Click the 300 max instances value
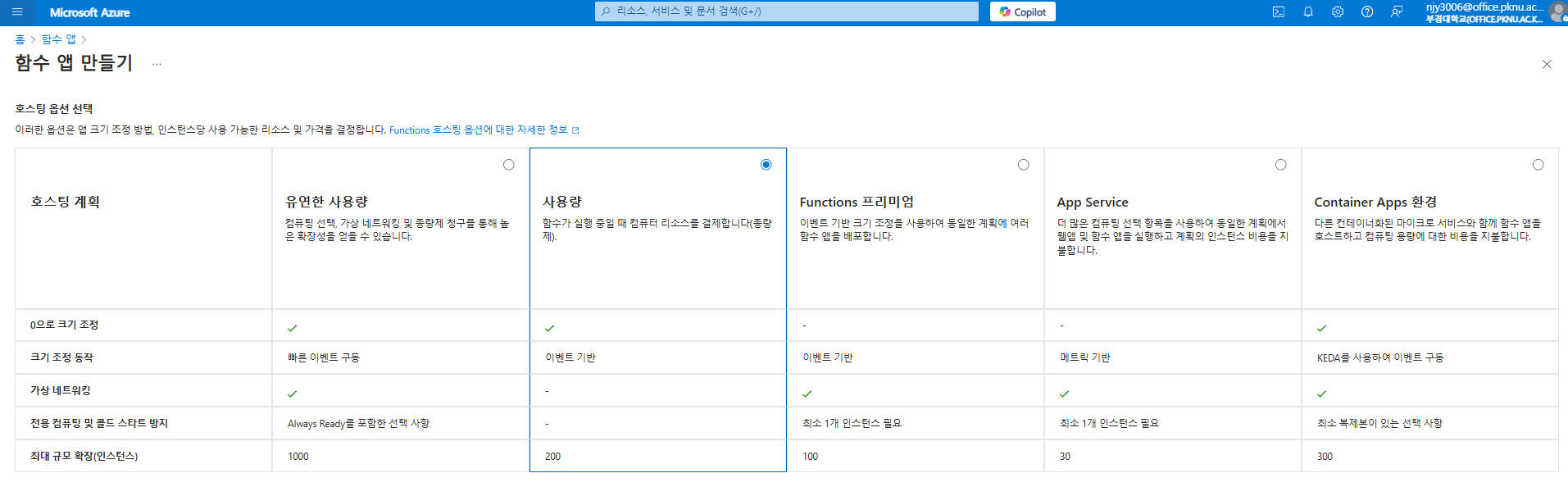 click(x=1325, y=457)
